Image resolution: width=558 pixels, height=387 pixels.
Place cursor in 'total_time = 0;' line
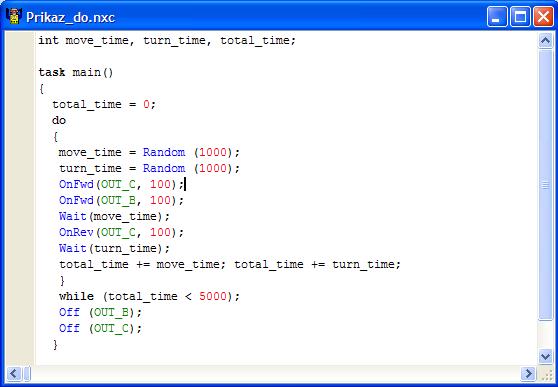pos(104,105)
